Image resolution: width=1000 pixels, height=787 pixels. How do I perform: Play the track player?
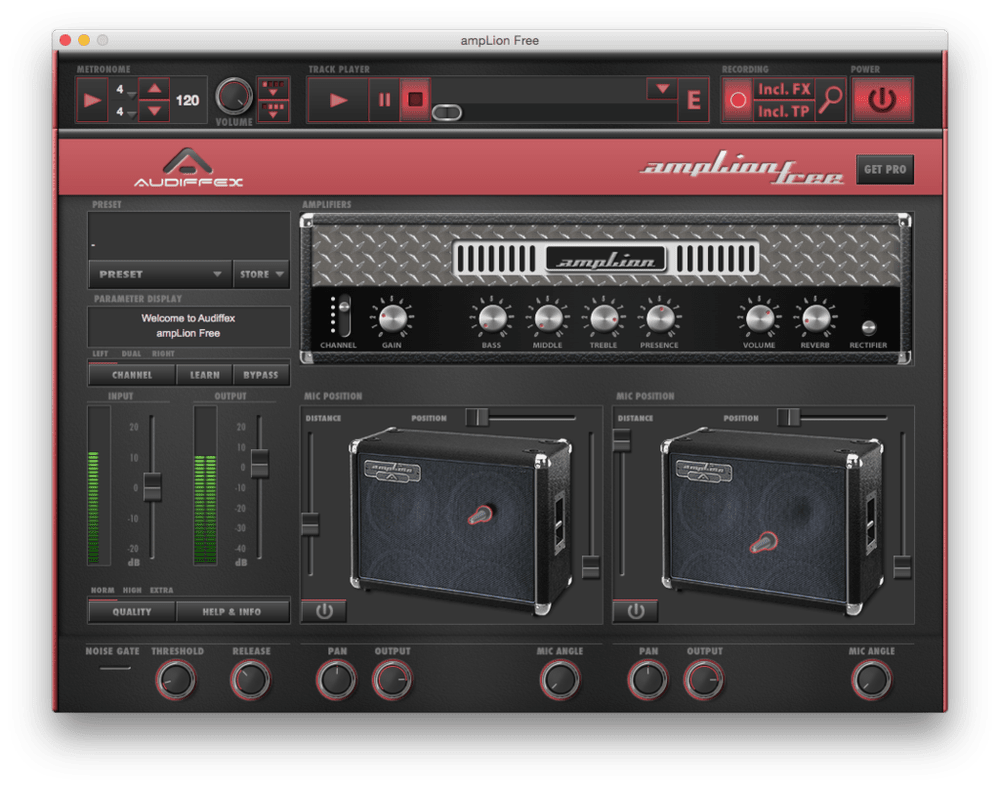click(339, 101)
